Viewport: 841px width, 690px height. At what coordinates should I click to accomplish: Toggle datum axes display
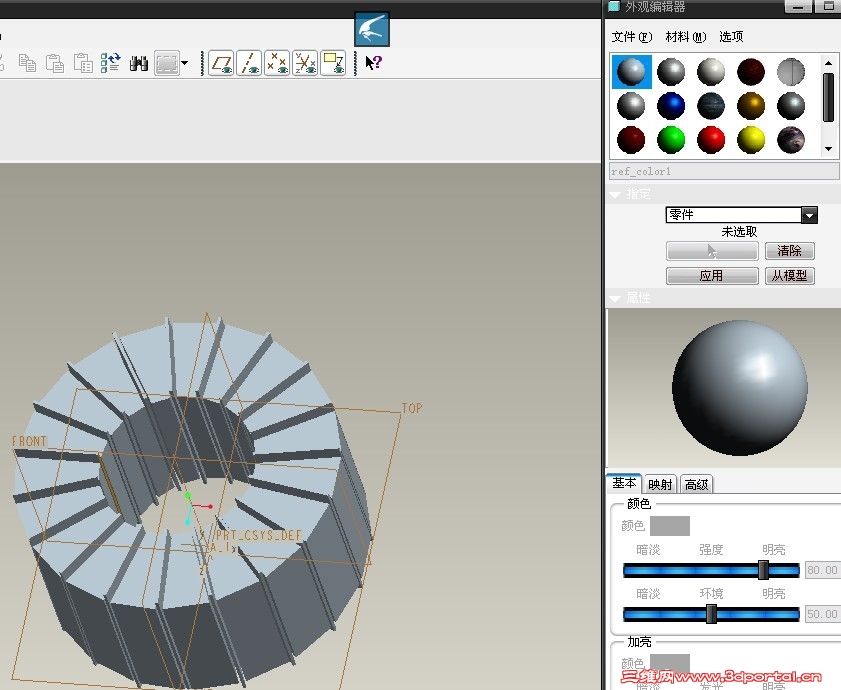pyautogui.click(x=249, y=63)
